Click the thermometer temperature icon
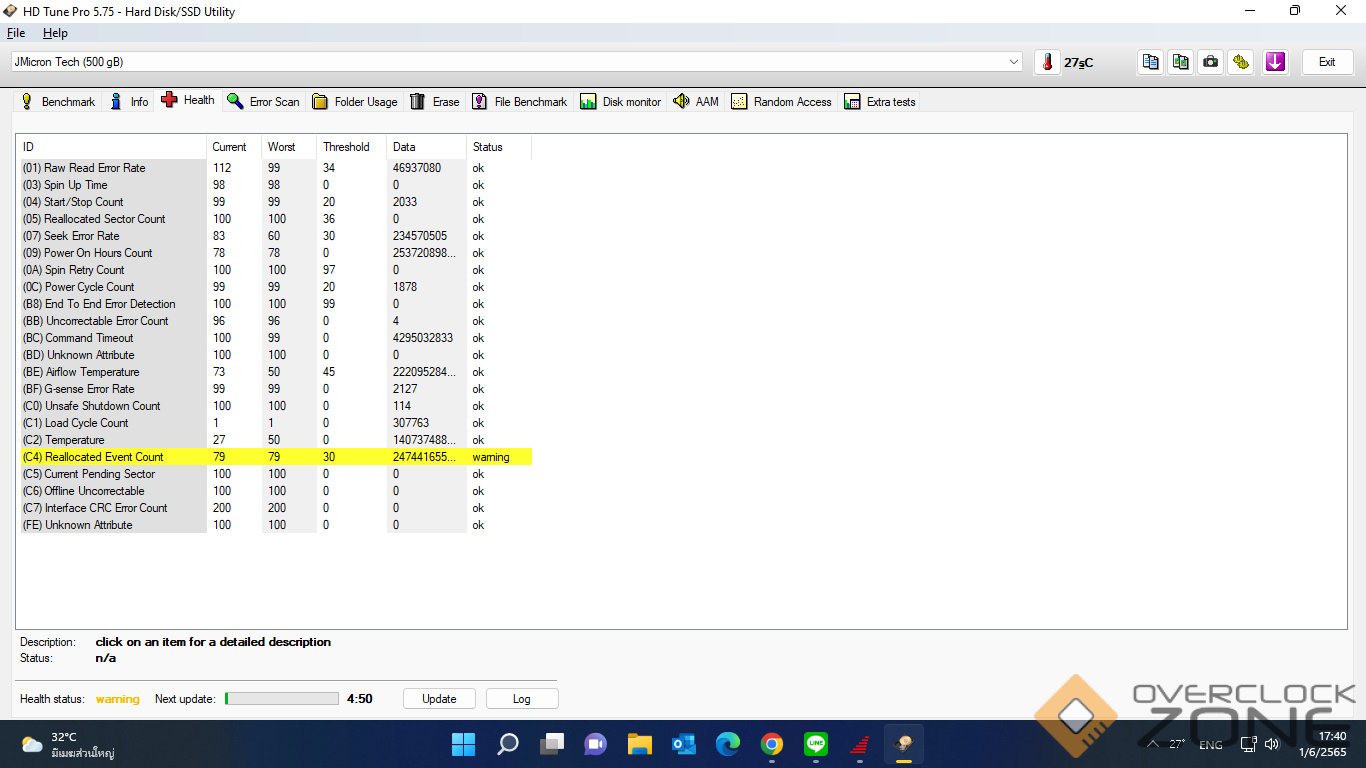Screen dimensions: 1366x768 point(1047,62)
